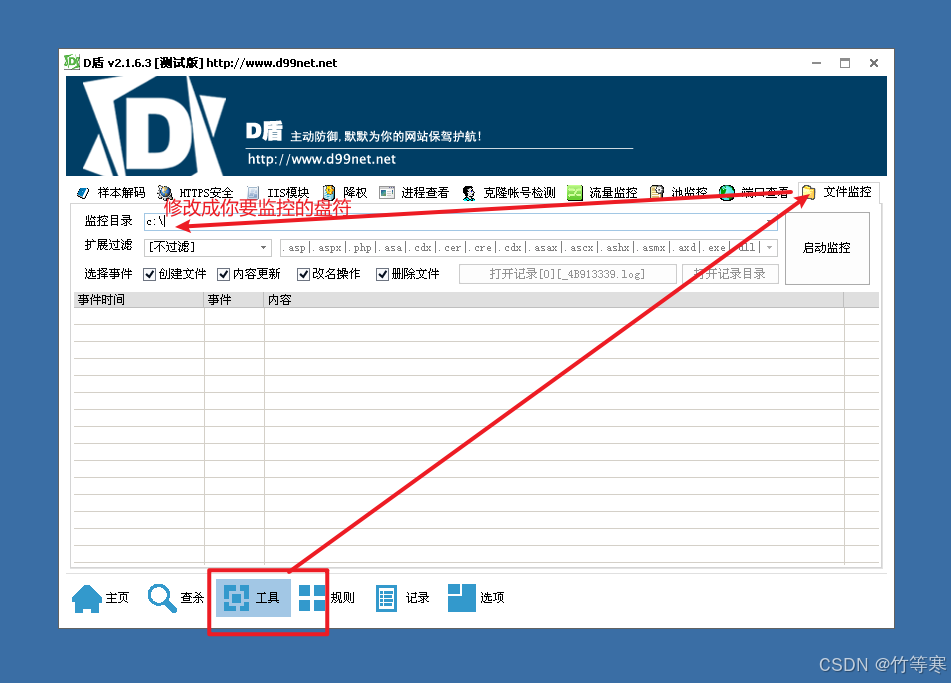Expand the 不过滤 filter dropdown
Viewport: 951px width, 683px height.
point(262,247)
